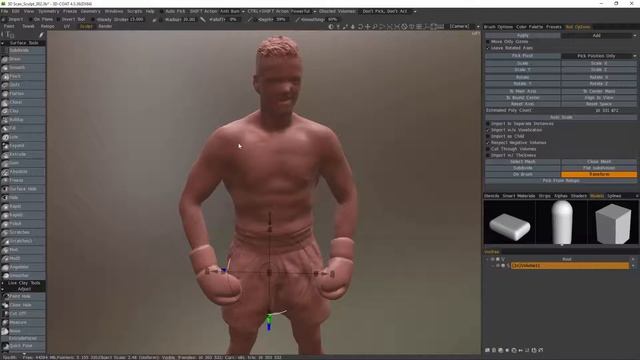Open the Add mode dropdown
The width and height of the screenshot is (640, 360).
[x=599, y=36]
